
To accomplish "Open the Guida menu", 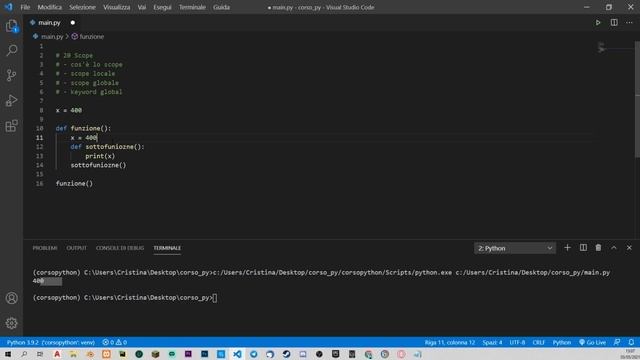I will point(221,7).
